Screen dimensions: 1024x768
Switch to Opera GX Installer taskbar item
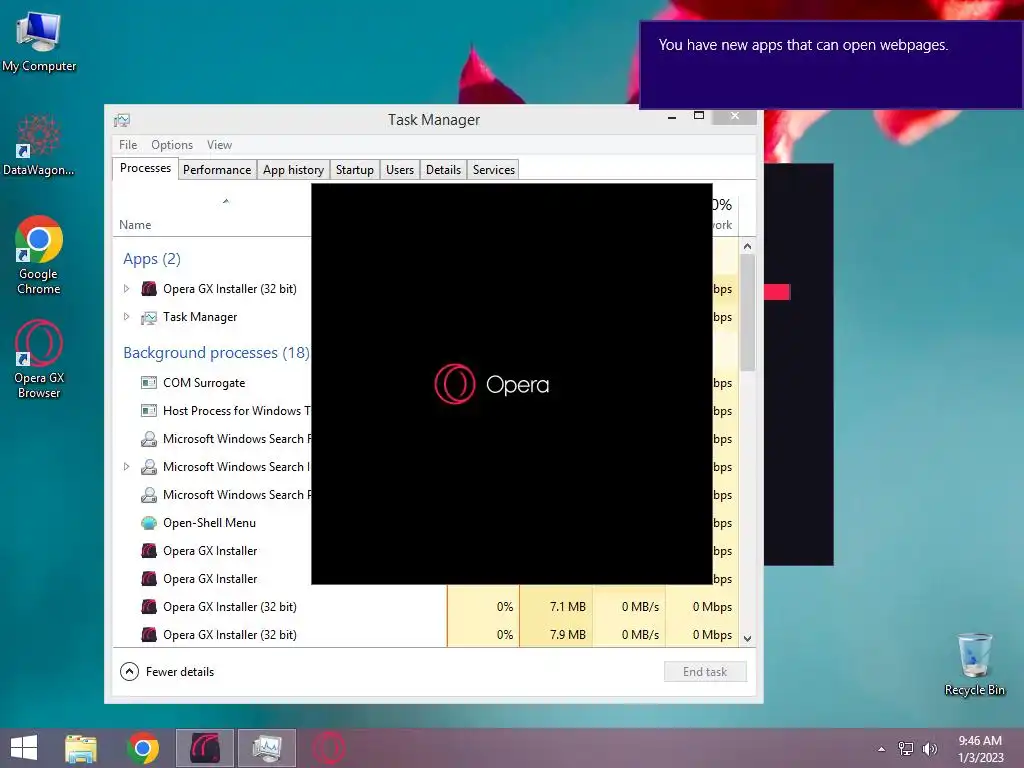pyautogui.click(x=204, y=748)
